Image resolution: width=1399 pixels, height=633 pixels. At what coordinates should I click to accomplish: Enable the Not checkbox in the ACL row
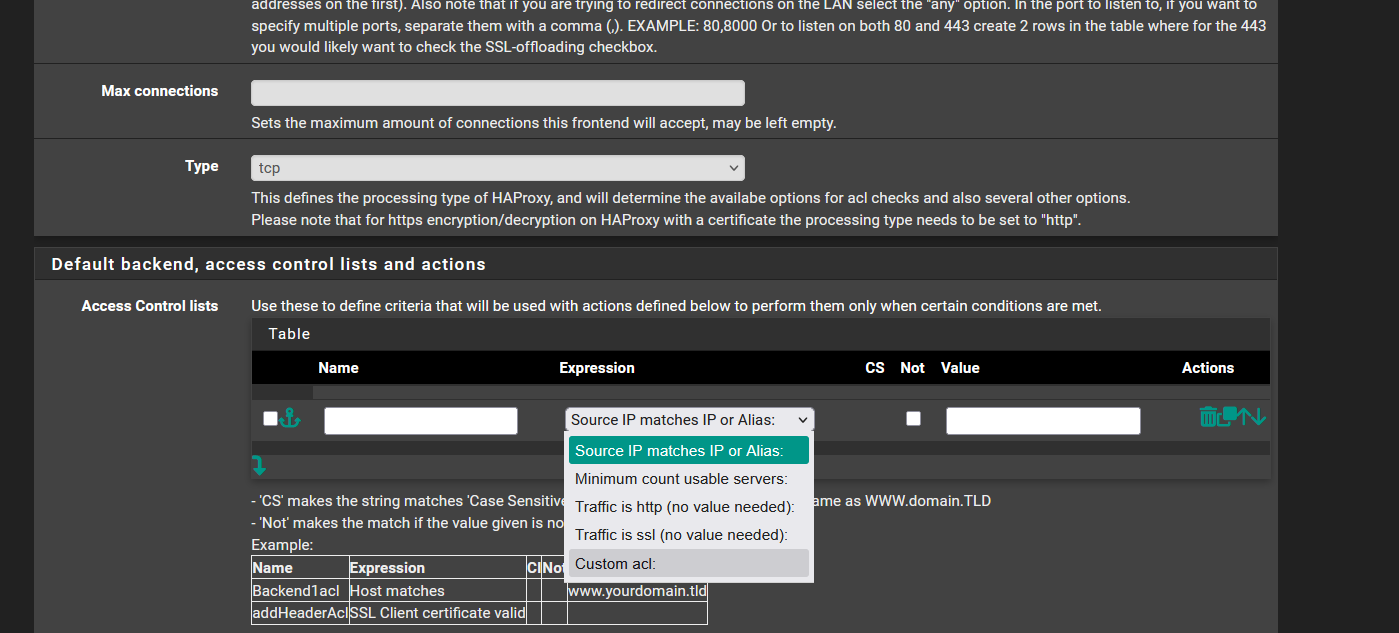(x=913, y=419)
